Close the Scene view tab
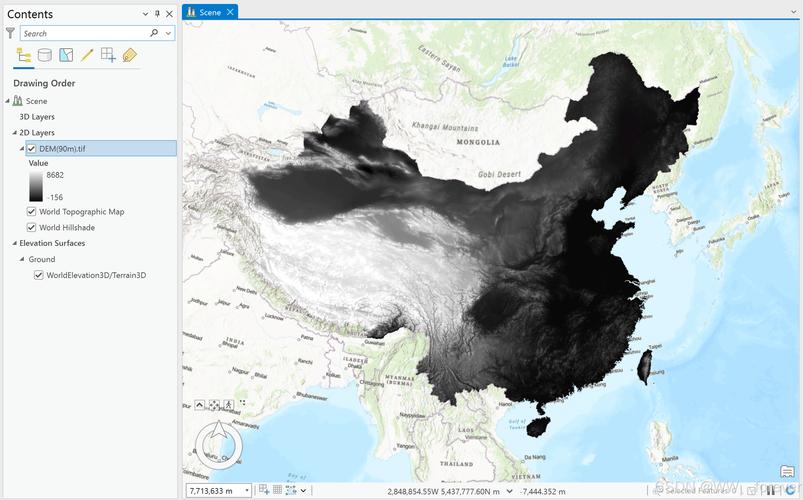803x500 pixels. [230, 12]
